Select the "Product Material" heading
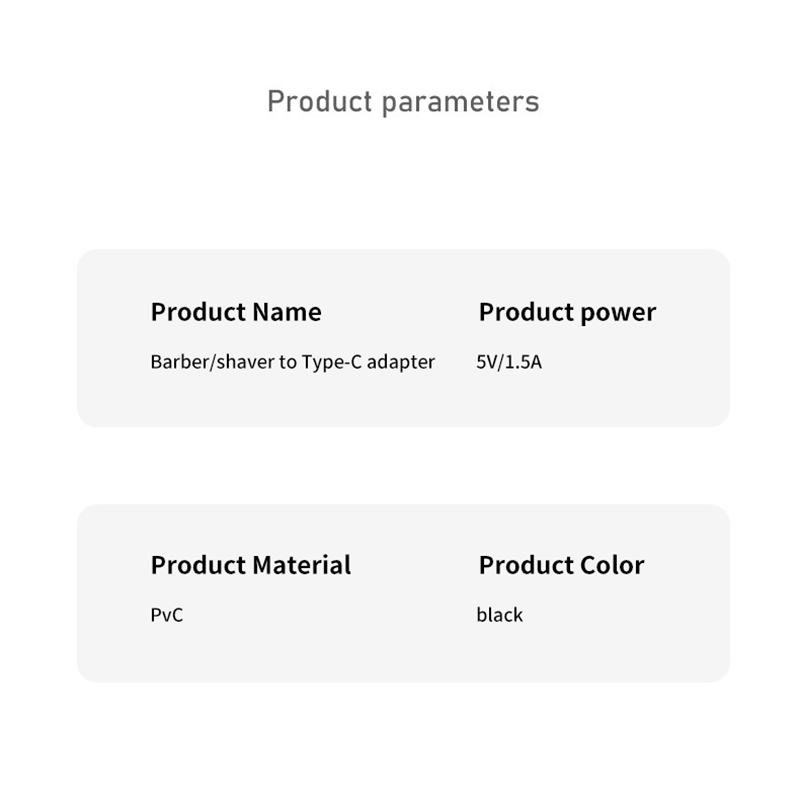The height and width of the screenshot is (800, 800). point(251,565)
